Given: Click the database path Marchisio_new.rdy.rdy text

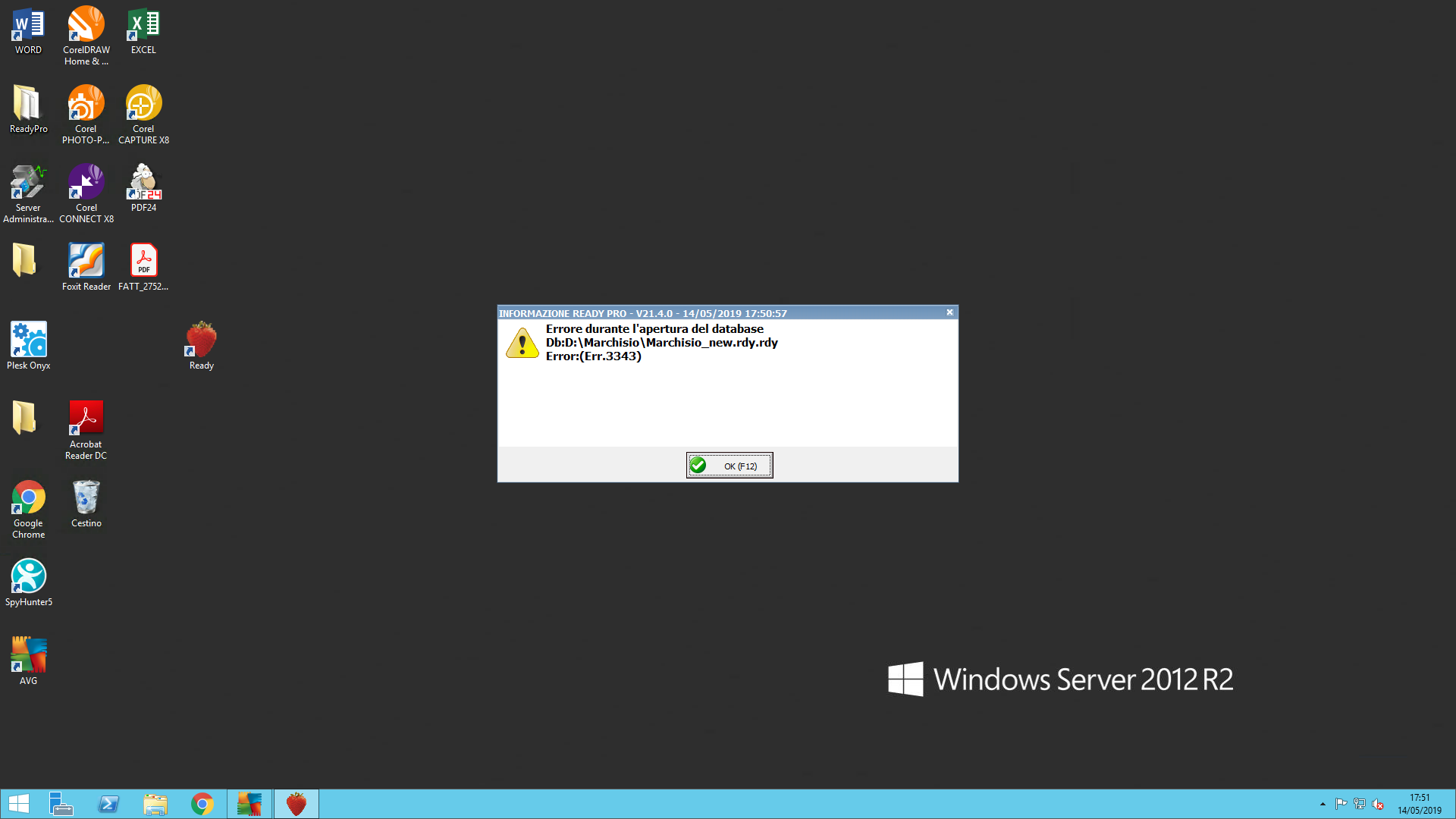Looking at the screenshot, I should coord(662,343).
